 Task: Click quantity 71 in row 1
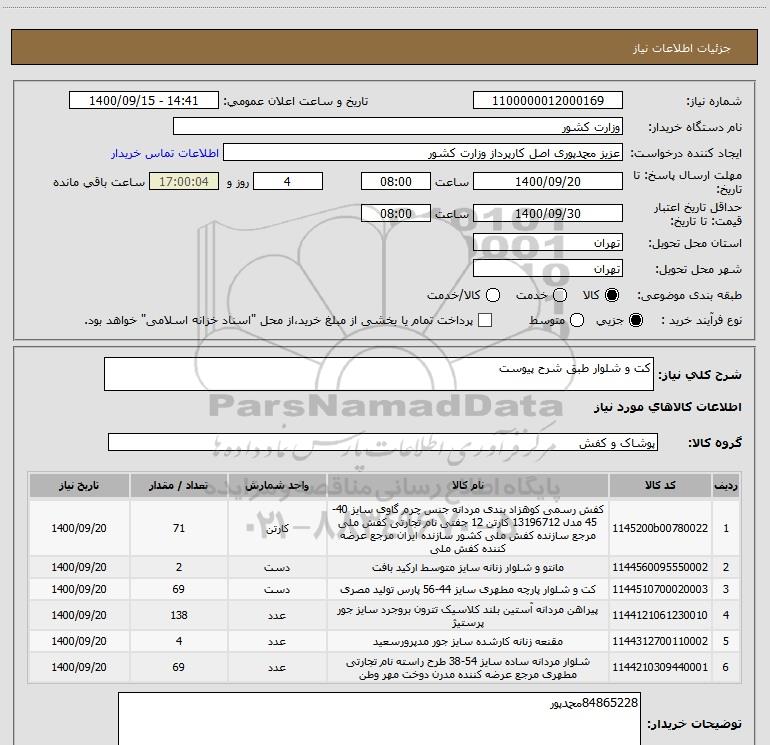179,528
